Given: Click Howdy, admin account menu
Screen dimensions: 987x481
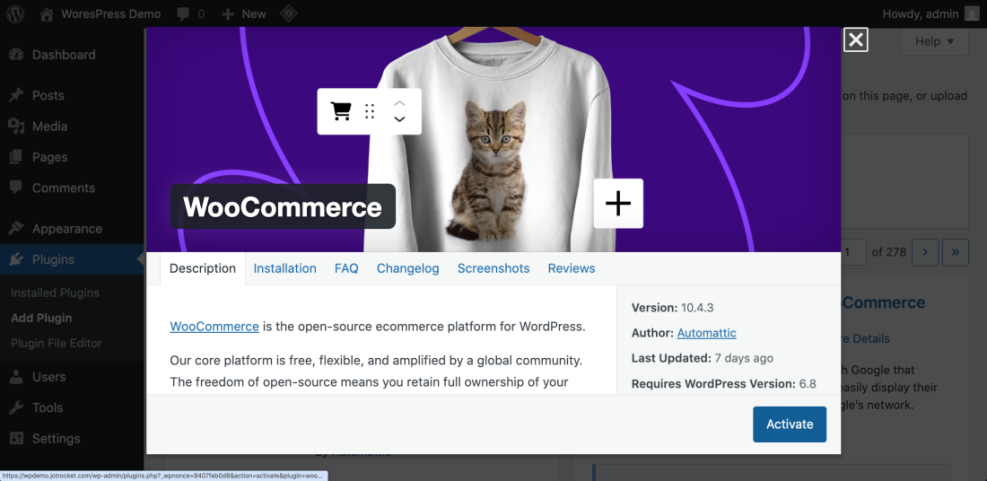Looking at the screenshot, I should (922, 14).
